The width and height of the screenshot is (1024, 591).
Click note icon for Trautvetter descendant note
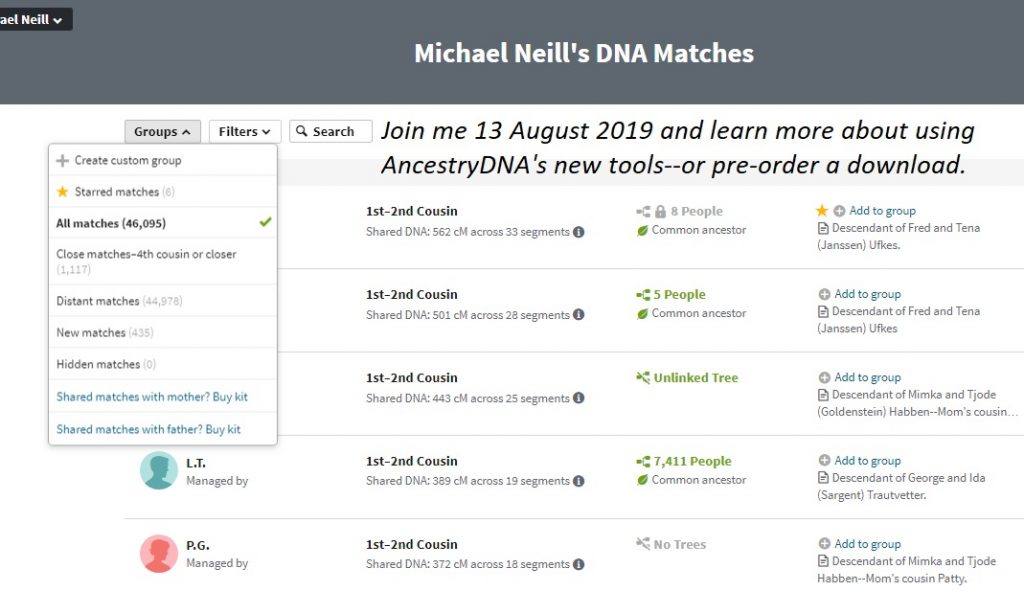point(823,478)
